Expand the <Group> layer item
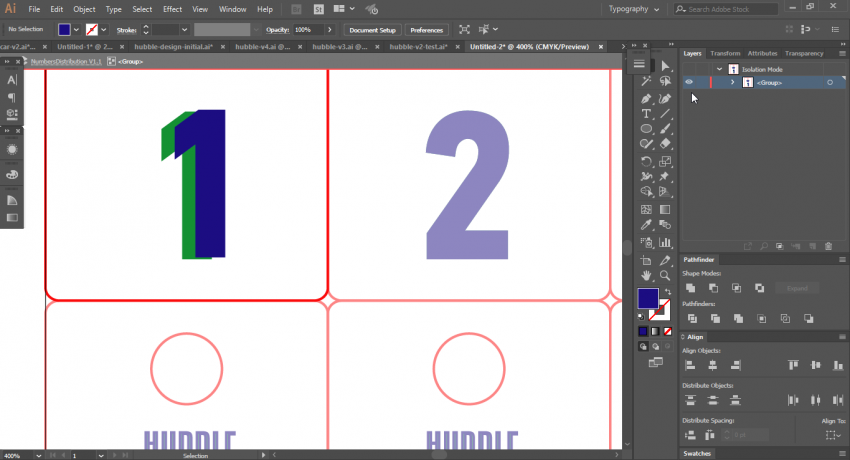850x460 pixels. pyautogui.click(x=732, y=83)
